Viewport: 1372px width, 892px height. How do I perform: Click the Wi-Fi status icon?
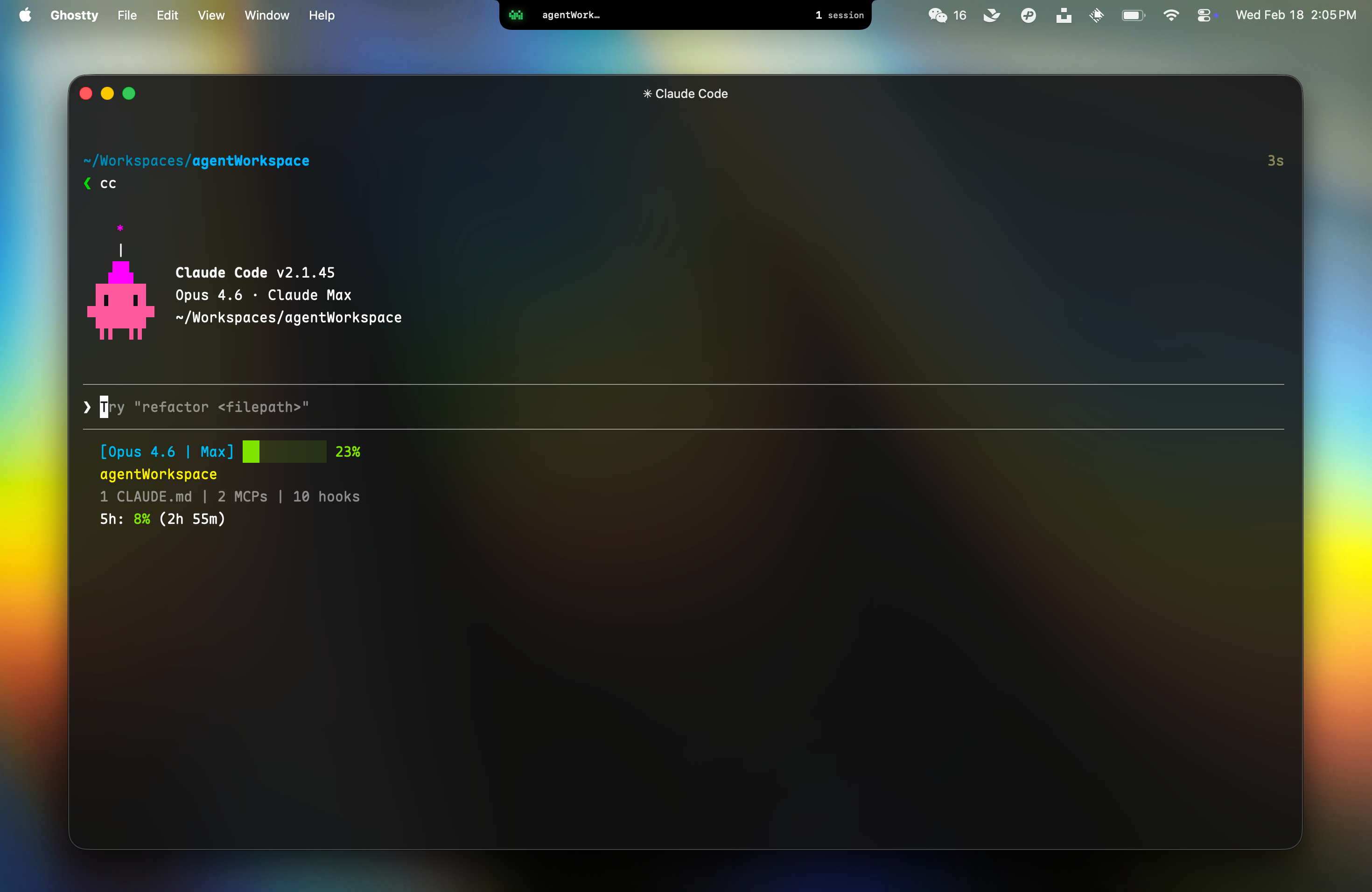1171,15
